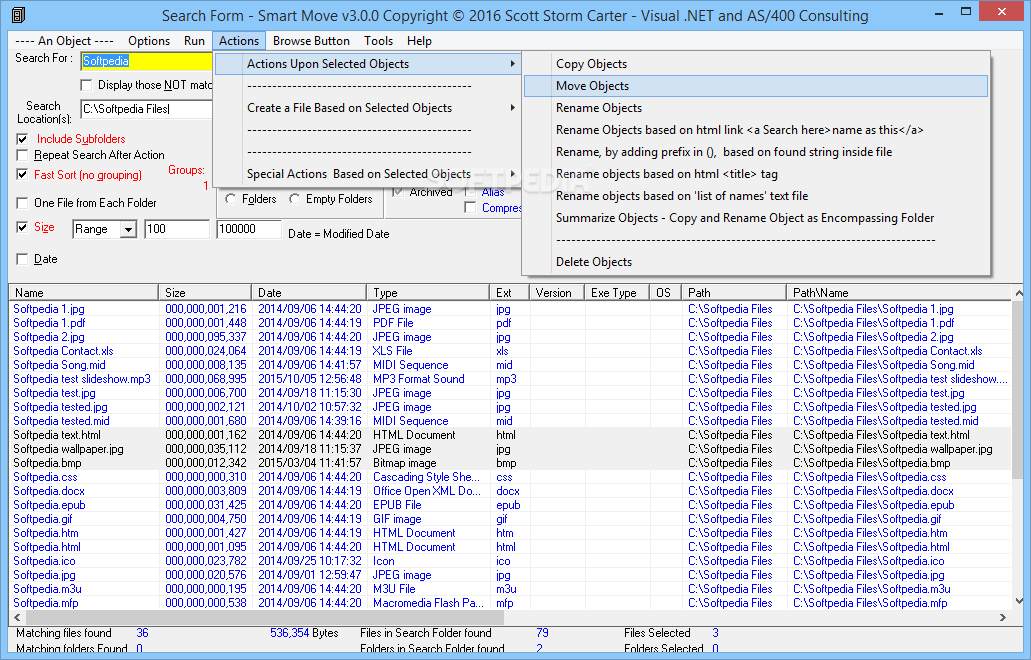The width and height of the screenshot is (1031, 660).
Task: Click the horizontal scrollbar left arrow
Action: pos(17,617)
